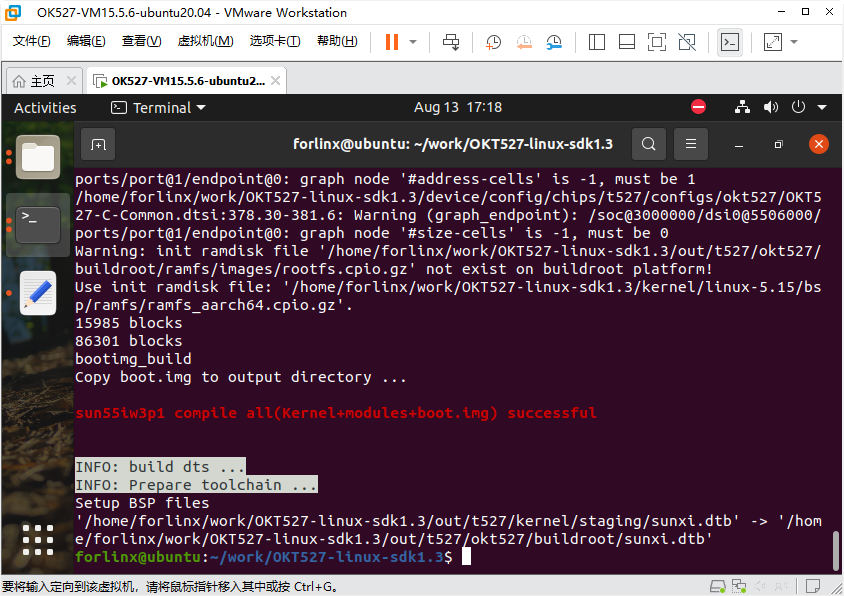Open the 帮助(H) menu
Viewport: 844px width, 596px height.
(337, 41)
